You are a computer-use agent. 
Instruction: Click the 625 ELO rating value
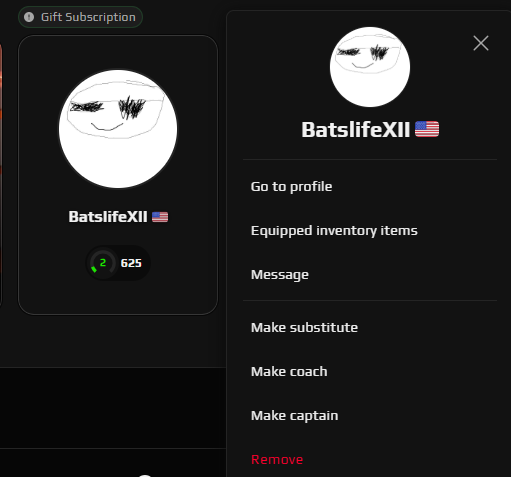(x=131, y=263)
